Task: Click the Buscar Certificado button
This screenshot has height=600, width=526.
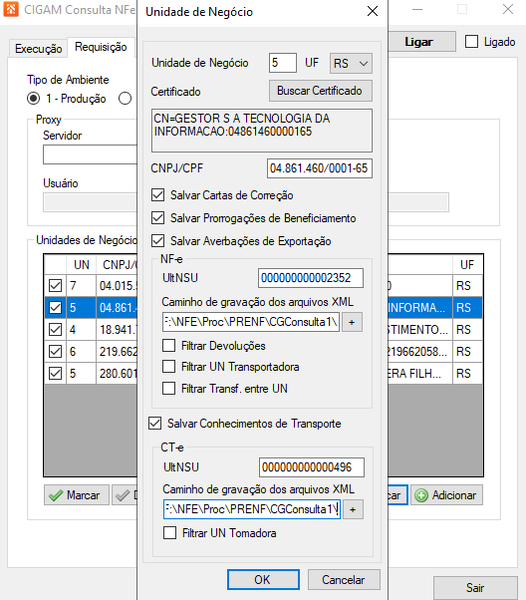Action: pyautogui.click(x=320, y=91)
